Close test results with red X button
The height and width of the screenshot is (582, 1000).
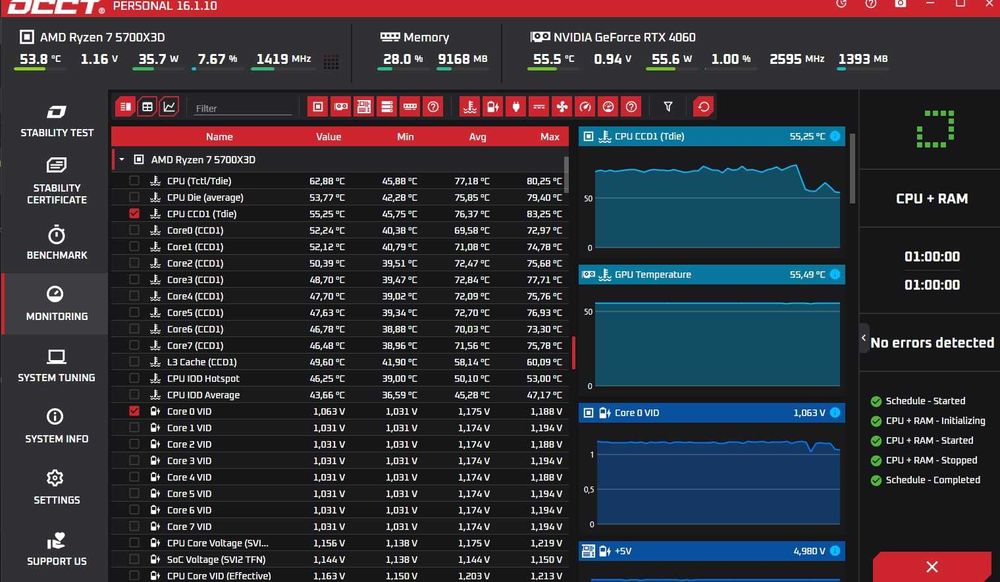pos(932,567)
